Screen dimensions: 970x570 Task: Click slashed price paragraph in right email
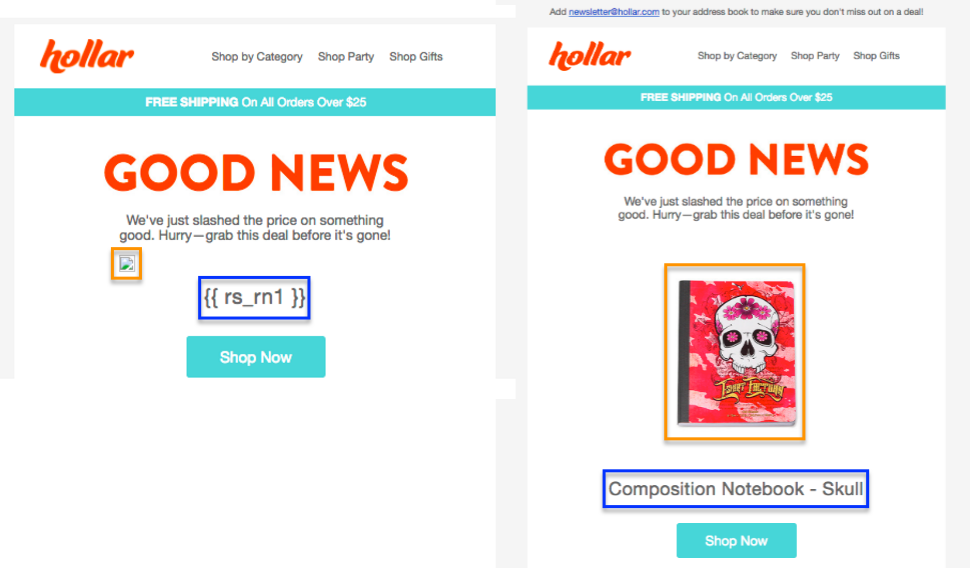click(x=736, y=208)
